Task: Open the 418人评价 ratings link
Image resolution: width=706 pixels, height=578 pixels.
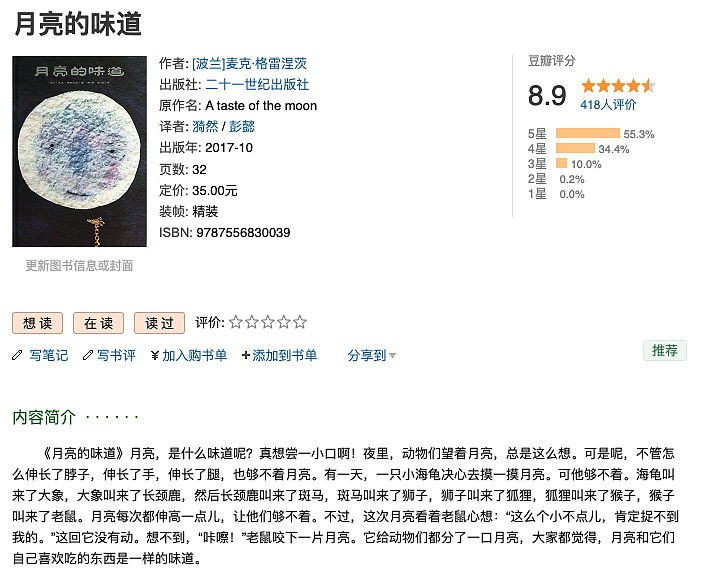Action: coord(608,104)
